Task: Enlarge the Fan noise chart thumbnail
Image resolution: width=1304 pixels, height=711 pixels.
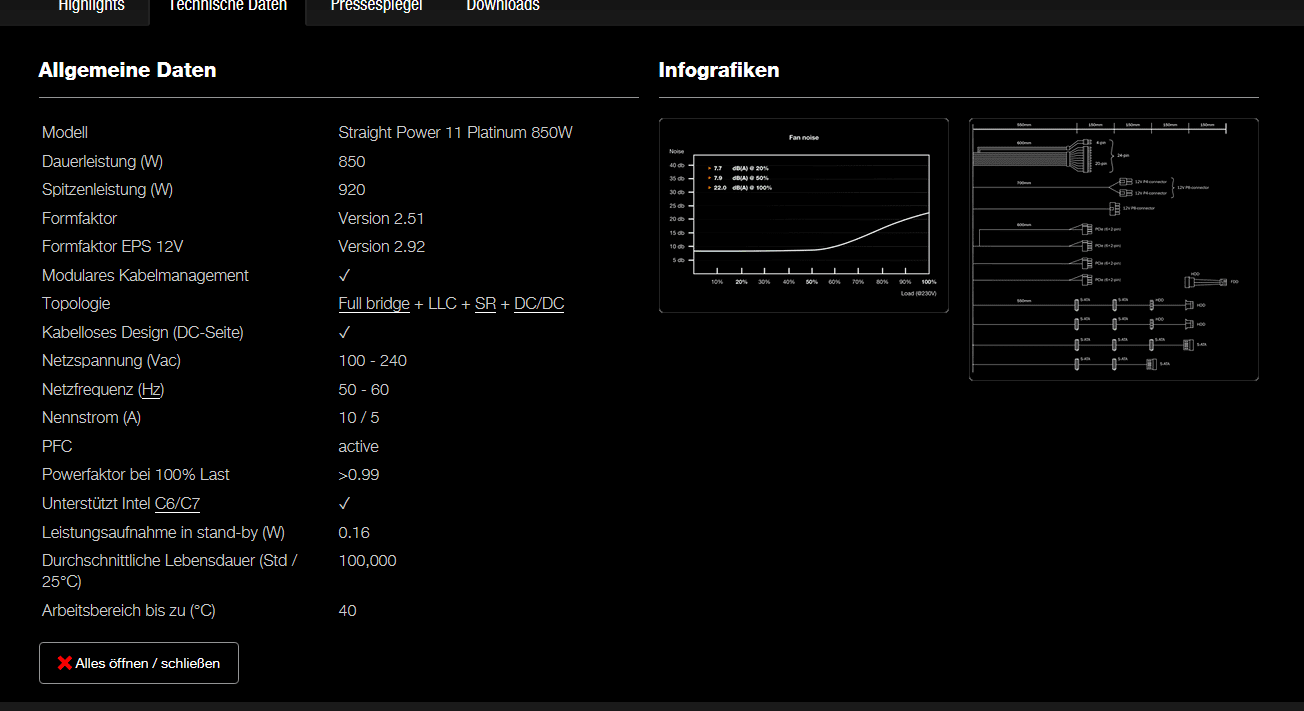Action: click(x=804, y=216)
